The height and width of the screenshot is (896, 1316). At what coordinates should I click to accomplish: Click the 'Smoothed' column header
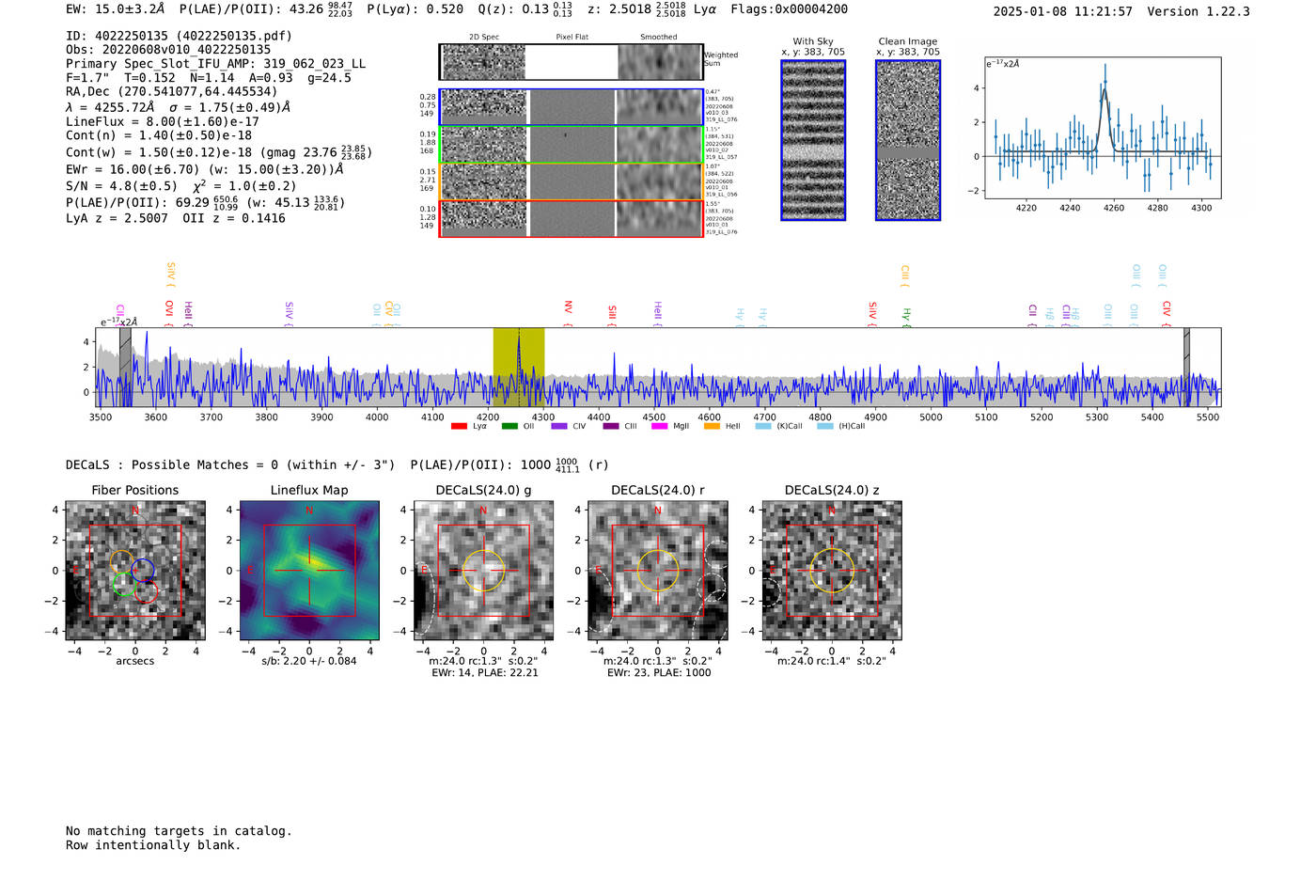pyautogui.click(x=658, y=37)
